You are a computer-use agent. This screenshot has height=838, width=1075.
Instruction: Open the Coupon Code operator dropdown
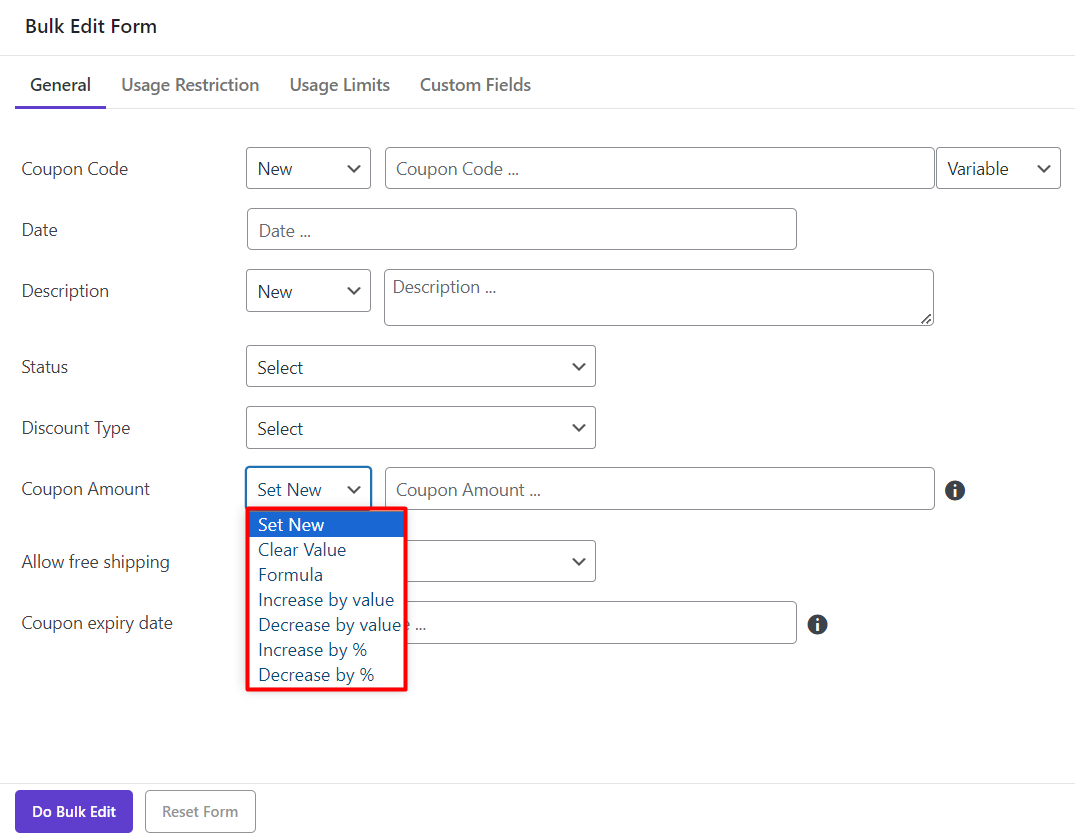click(x=308, y=169)
